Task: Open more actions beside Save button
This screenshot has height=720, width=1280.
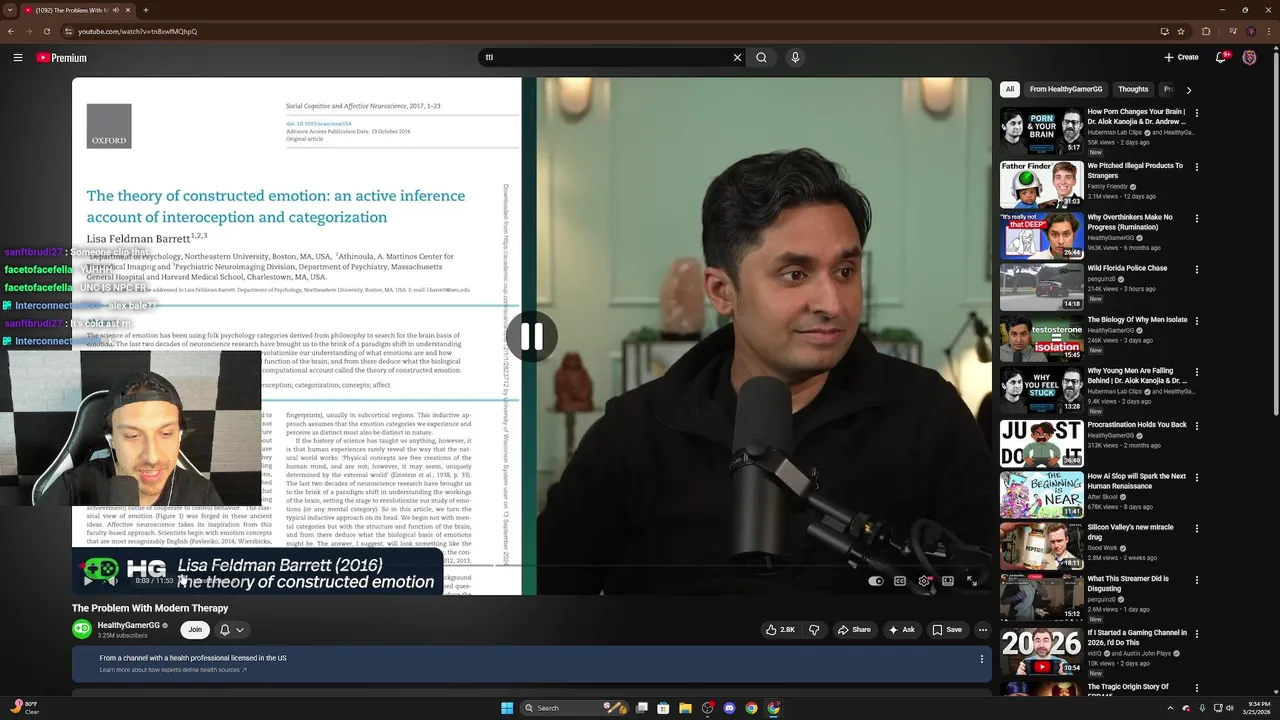Action: [x=983, y=630]
